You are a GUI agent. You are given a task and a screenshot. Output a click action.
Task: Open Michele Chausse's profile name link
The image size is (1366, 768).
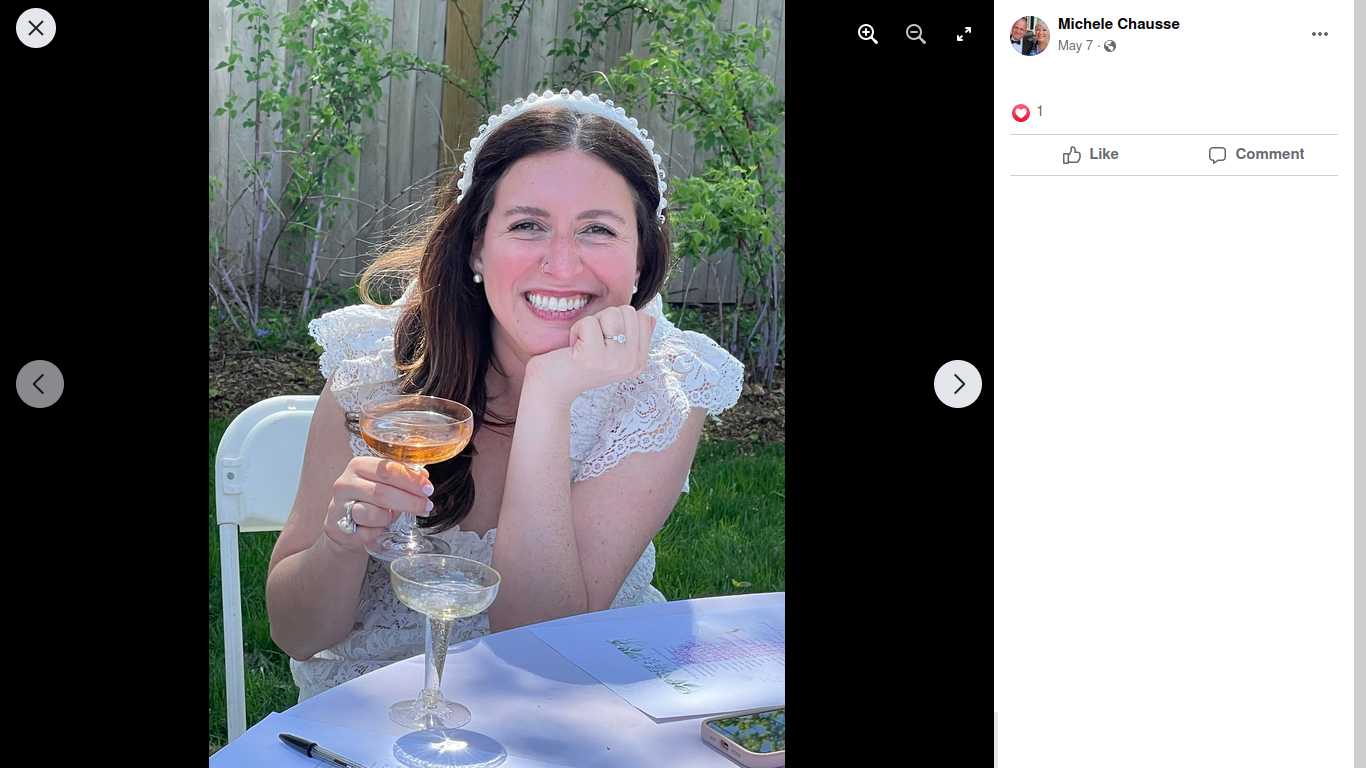click(x=1119, y=24)
